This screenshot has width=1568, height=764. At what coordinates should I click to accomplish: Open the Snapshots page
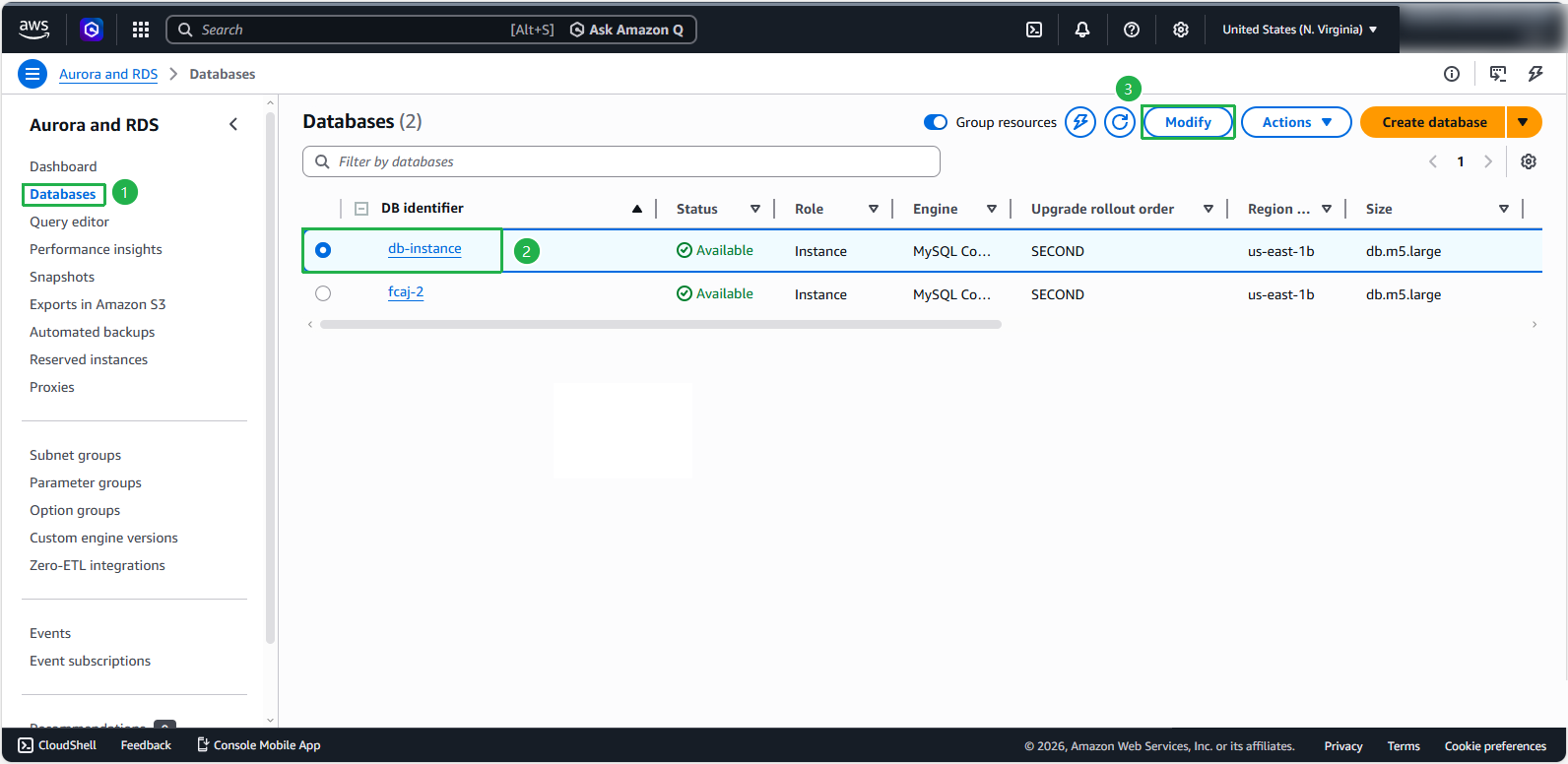point(62,277)
